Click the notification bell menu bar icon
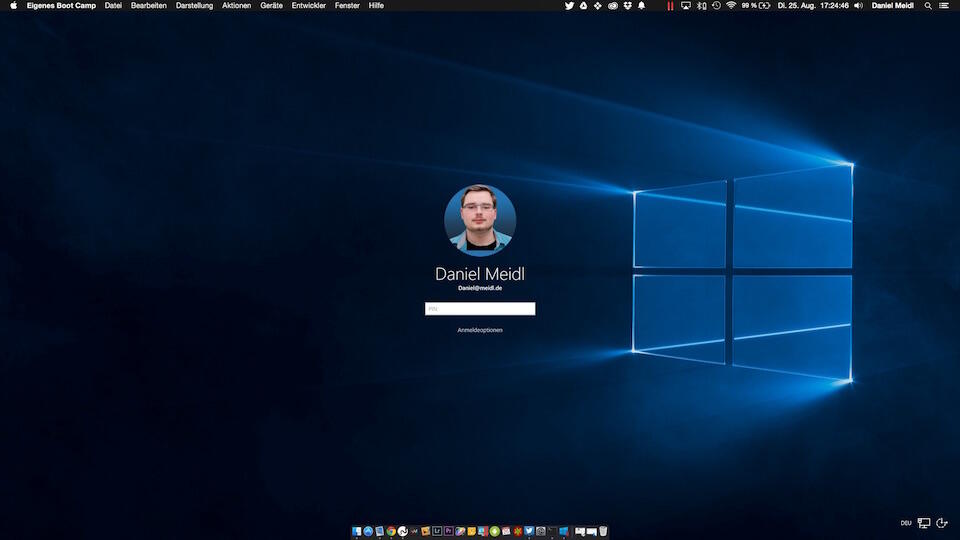Image resolution: width=960 pixels, height=540 pixels. (x=642, y=6)
